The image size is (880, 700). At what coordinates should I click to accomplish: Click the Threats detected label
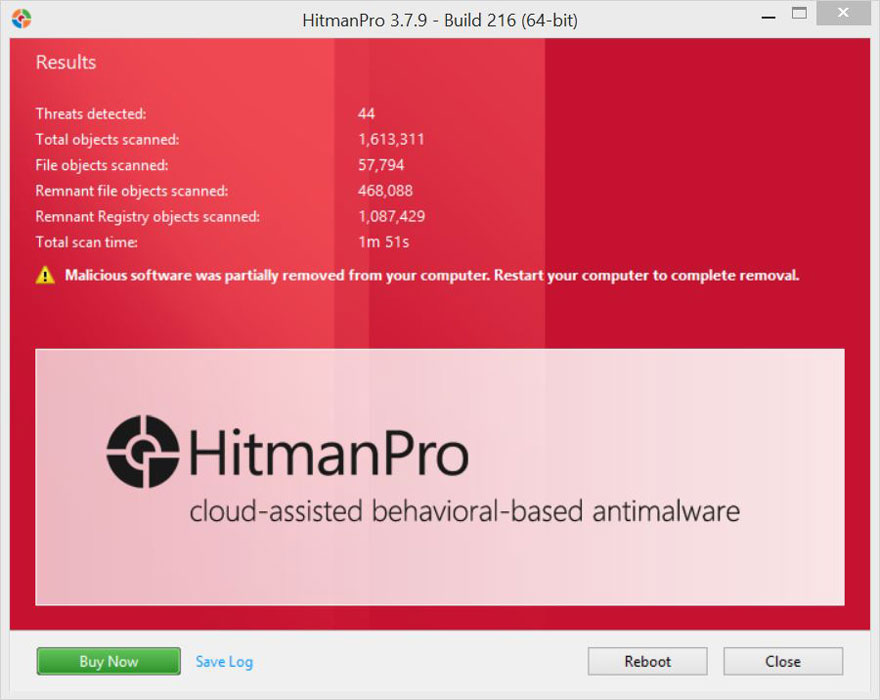[91, 114]
